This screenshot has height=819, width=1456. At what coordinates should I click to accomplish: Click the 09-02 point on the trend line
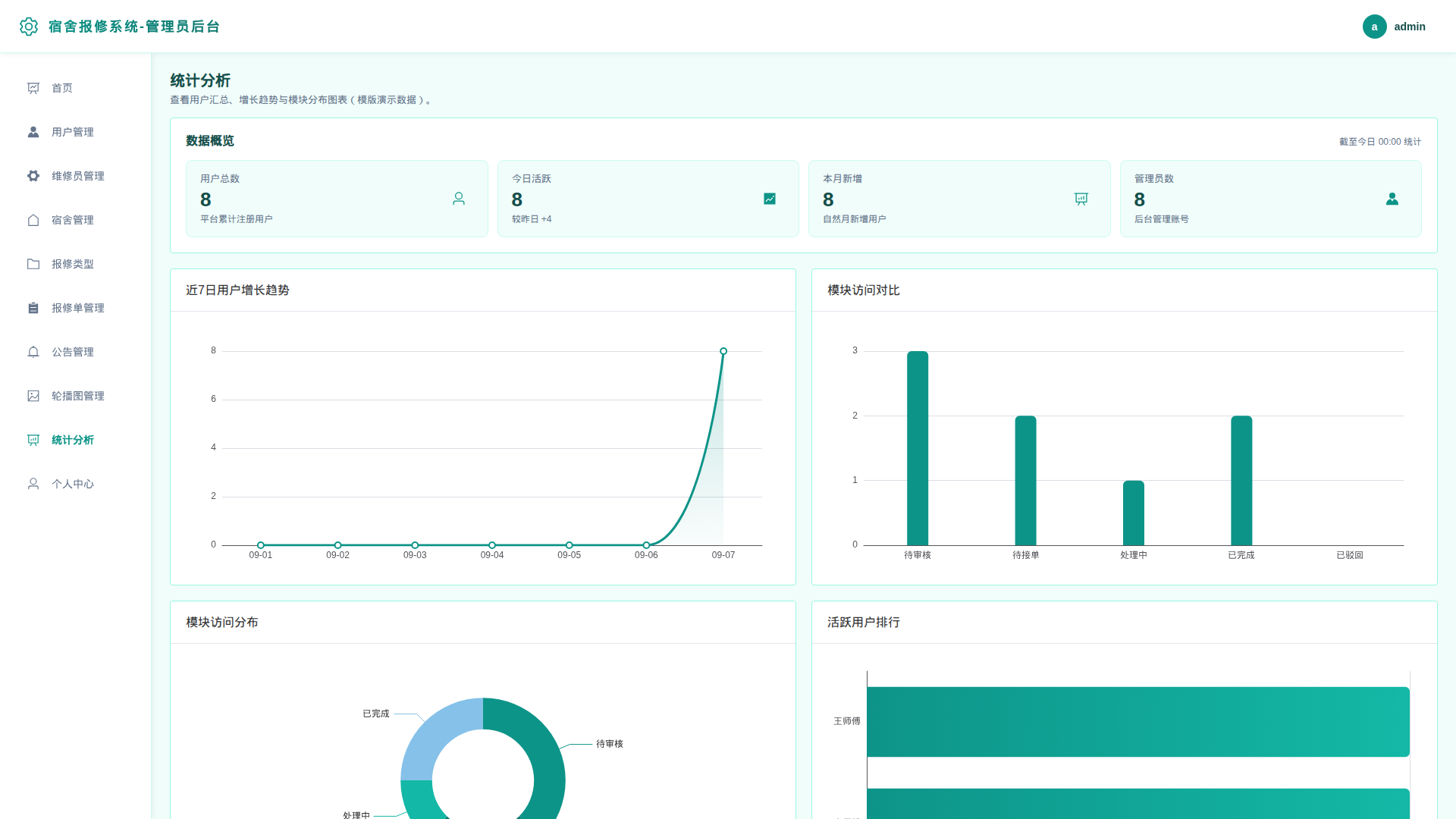[338, 545]
